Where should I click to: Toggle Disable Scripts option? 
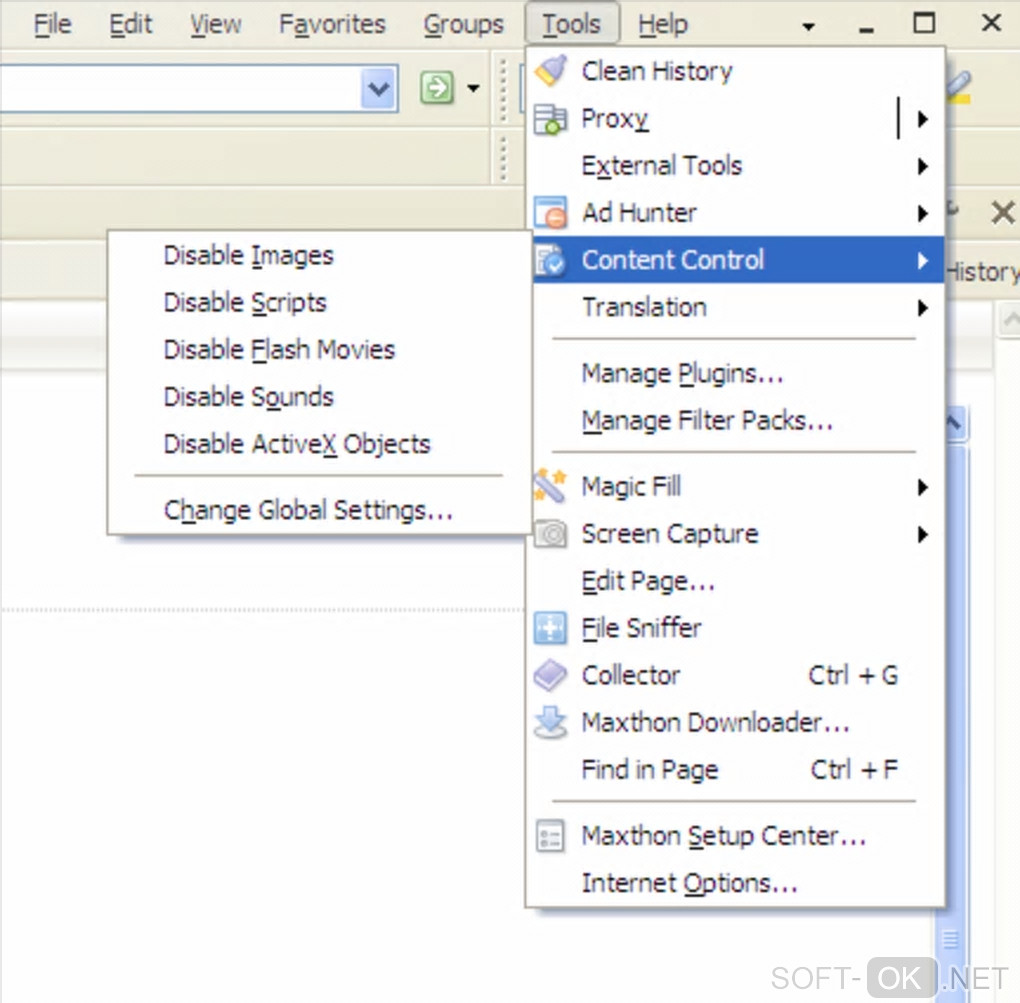(x=319, y=303)
